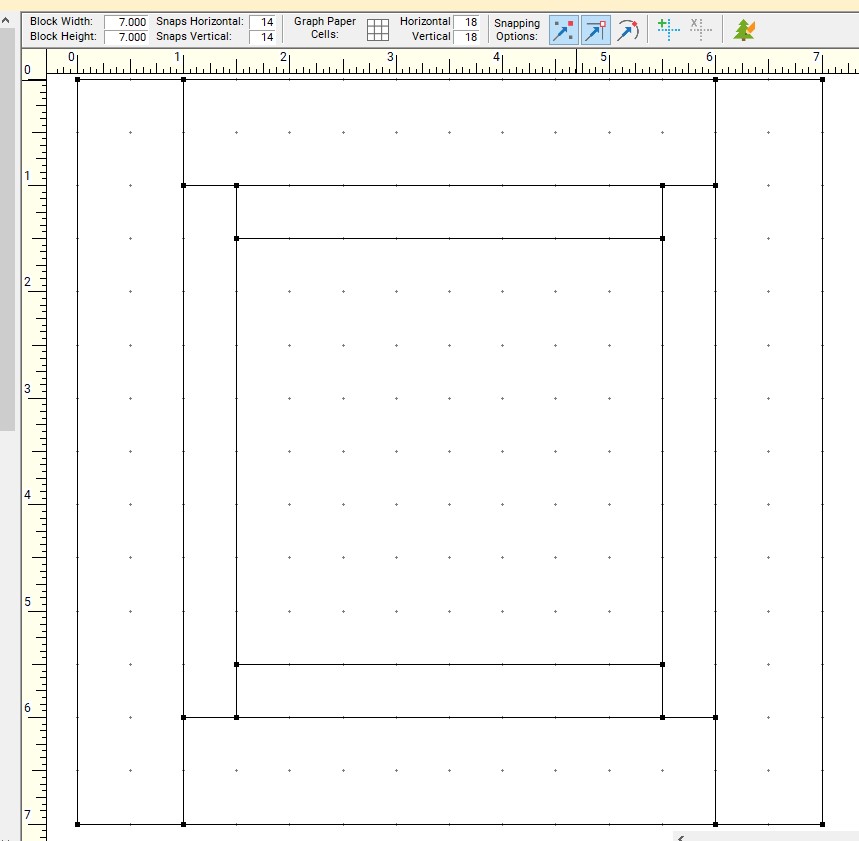Toggle snap to nodes of drawing option
The image size is (859, 841).
pos(595,30)
